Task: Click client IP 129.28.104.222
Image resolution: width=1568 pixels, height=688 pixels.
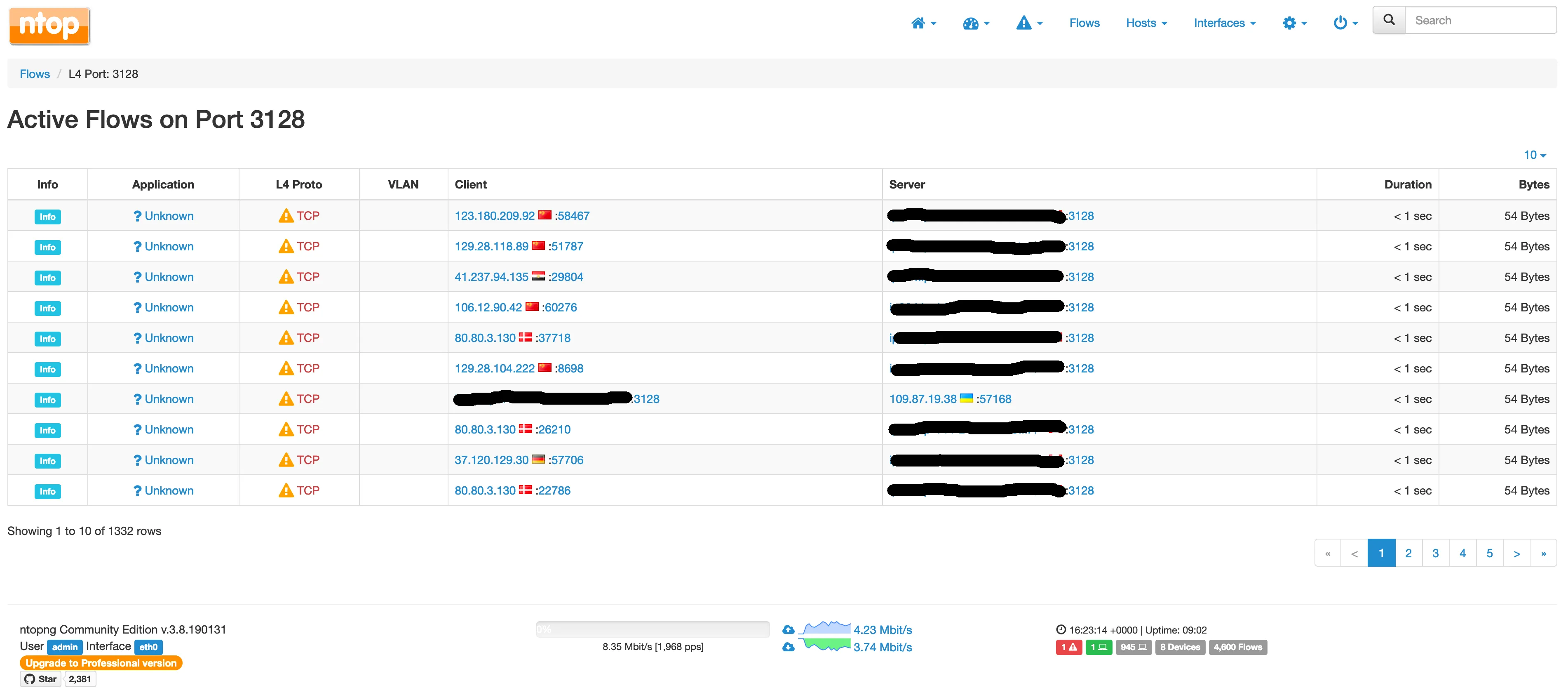Action: click(494, 368)
